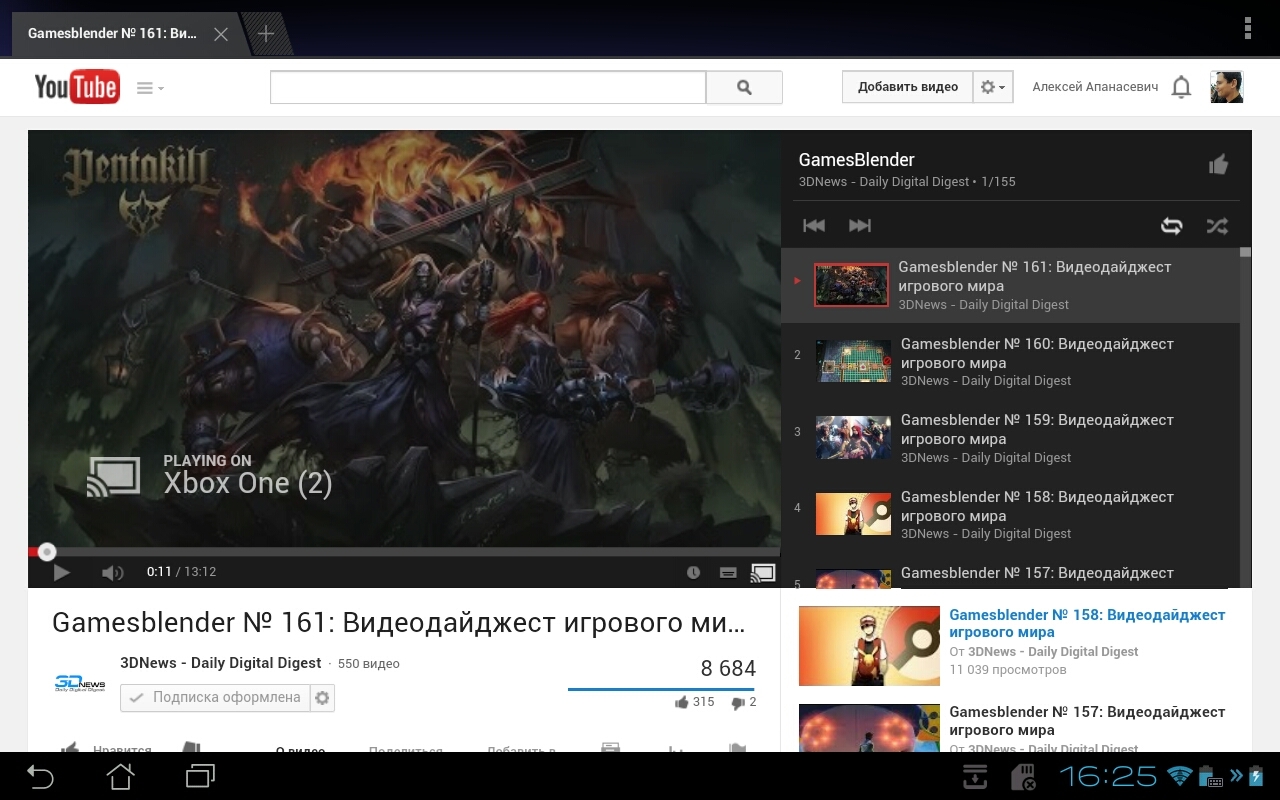Click thumbnail of Gamesblender № 158 in playlist
The width and height of the screenshot is (1280, 800).
[853, 514]
